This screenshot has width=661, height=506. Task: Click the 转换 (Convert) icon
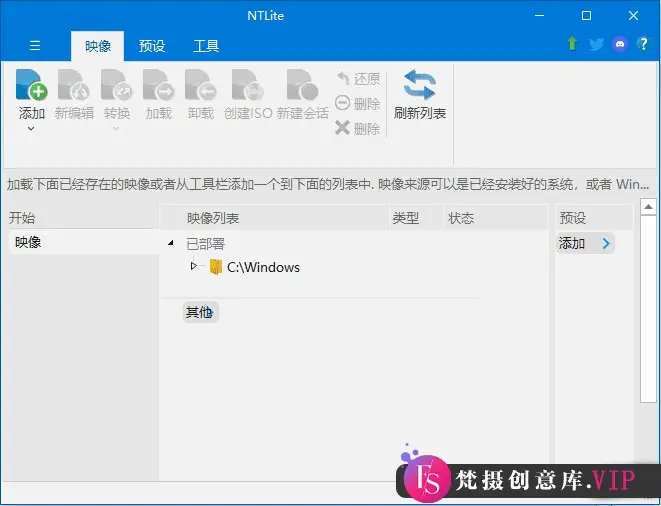[x=117, y=85]
